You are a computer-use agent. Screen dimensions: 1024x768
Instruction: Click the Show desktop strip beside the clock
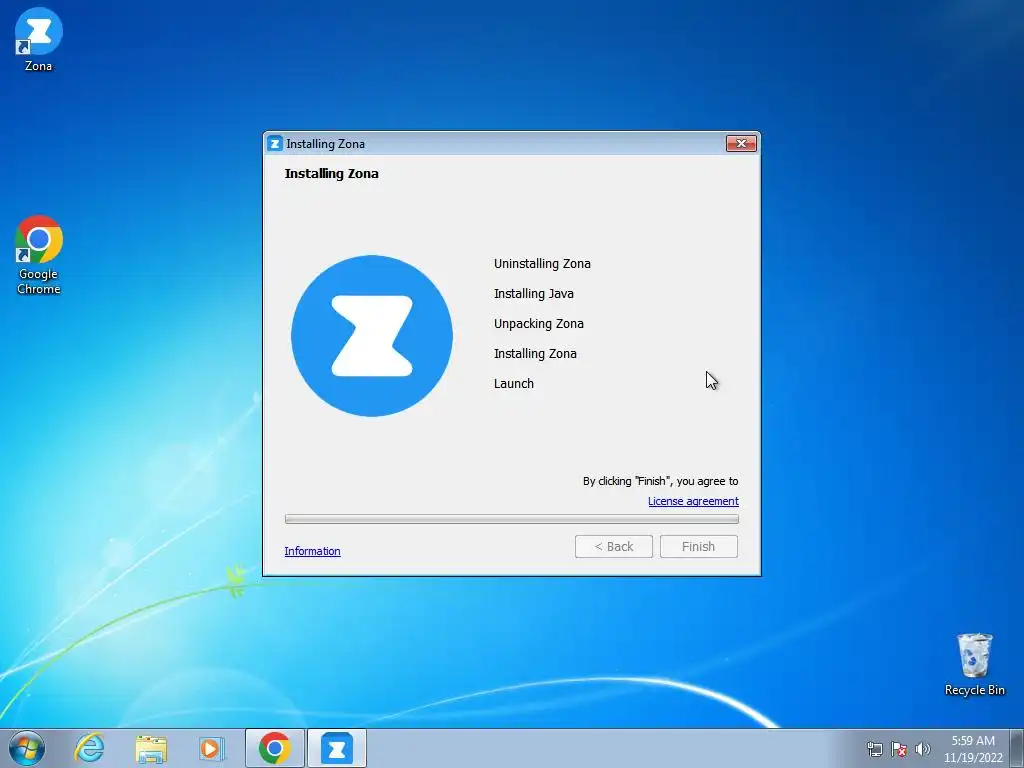click(1017, 748)
